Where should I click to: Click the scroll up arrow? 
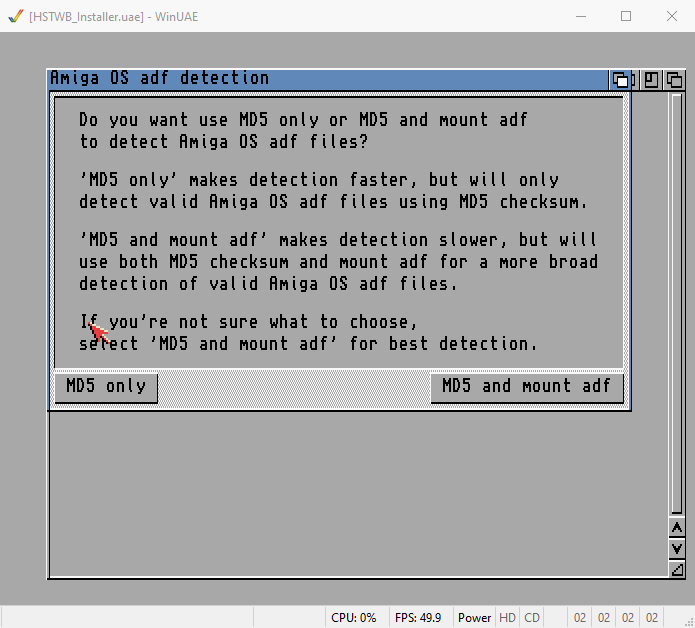(x=677, y=527)
